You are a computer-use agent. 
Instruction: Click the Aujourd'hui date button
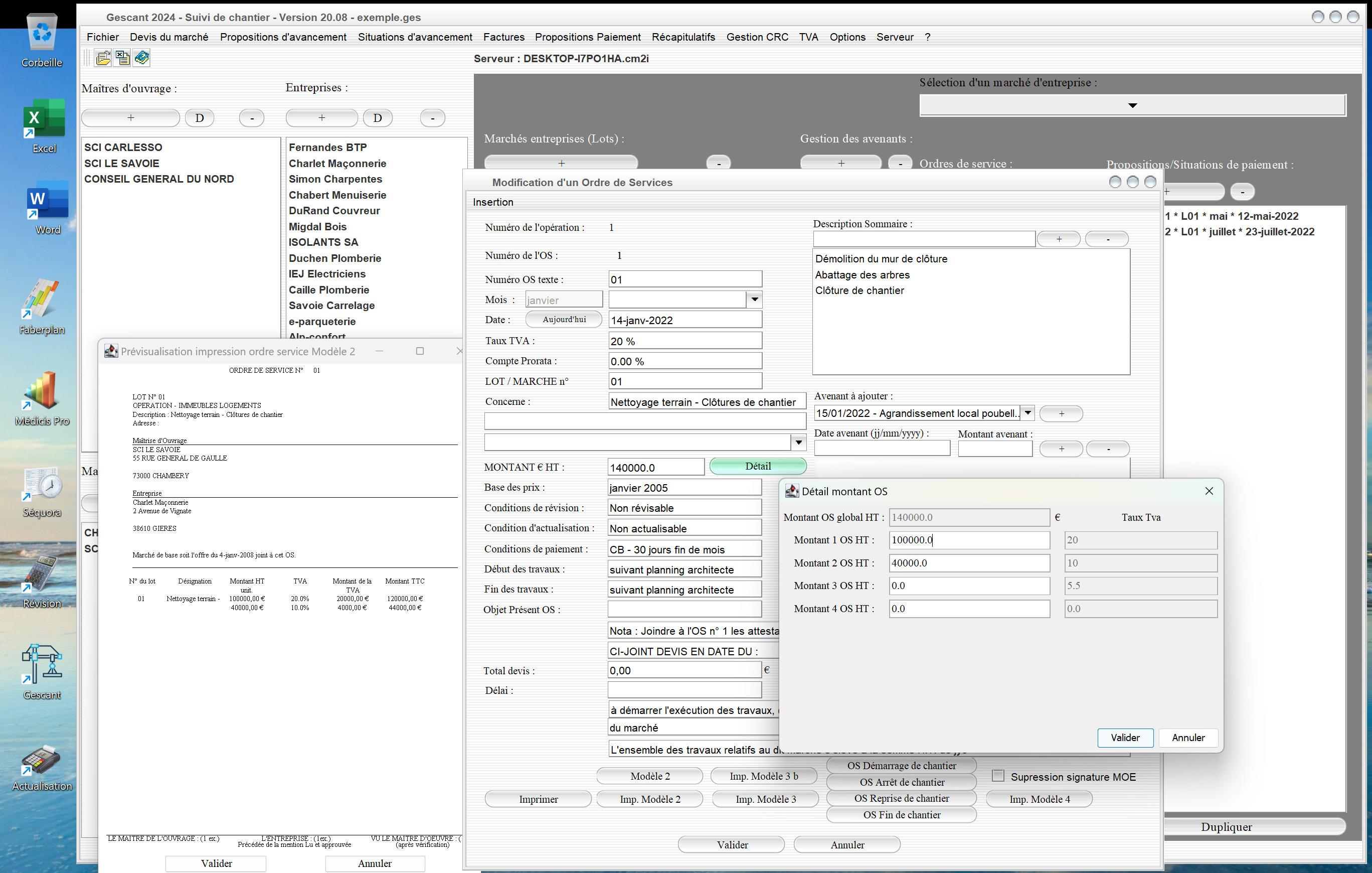pos(564,319)
